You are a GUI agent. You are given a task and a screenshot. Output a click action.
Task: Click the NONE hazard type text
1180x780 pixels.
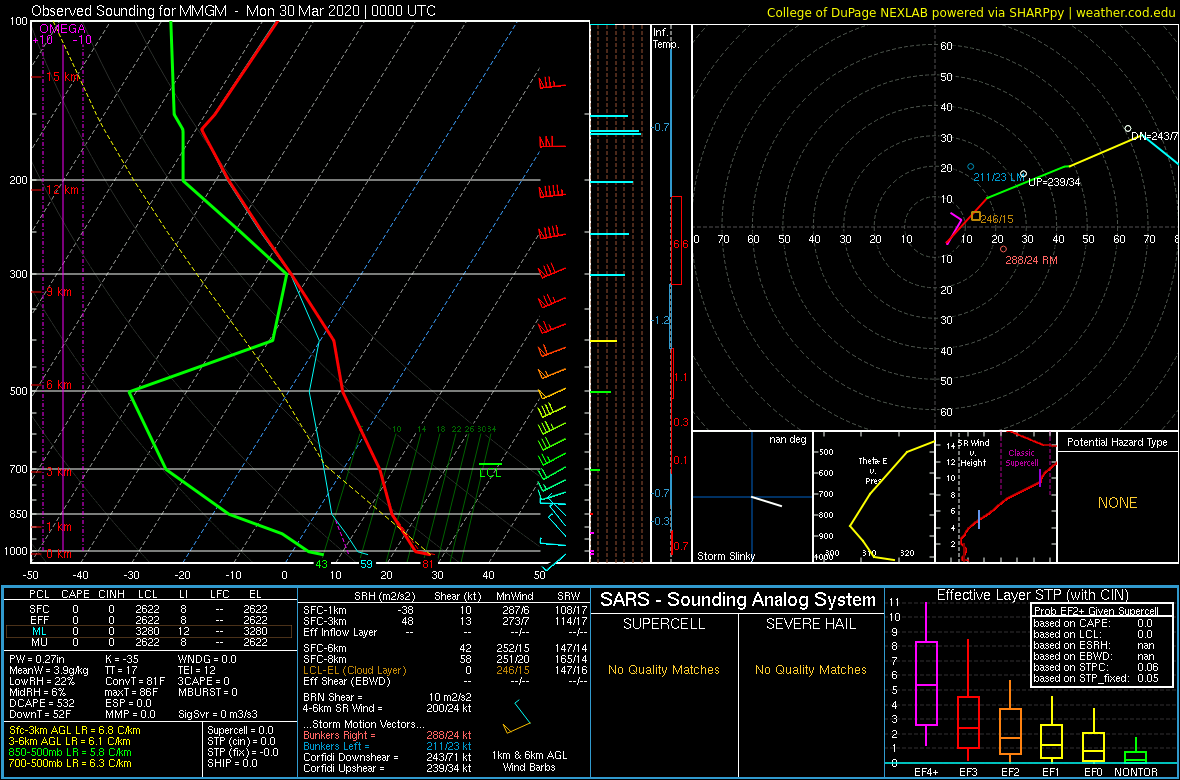[x=1118, y=503]
